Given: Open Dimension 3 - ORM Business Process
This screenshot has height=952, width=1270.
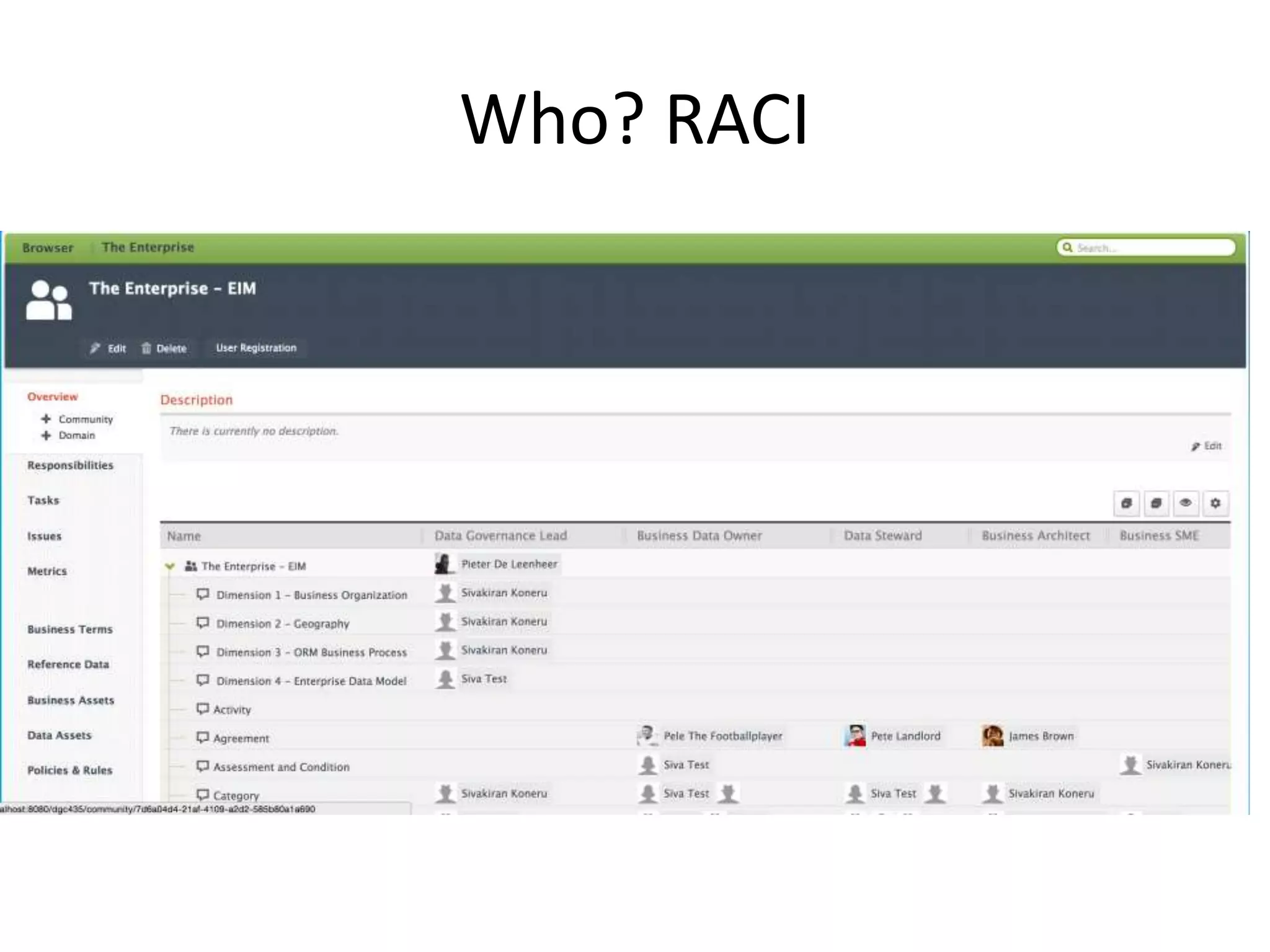Looking at the screenshot, I should pos(312,652).
